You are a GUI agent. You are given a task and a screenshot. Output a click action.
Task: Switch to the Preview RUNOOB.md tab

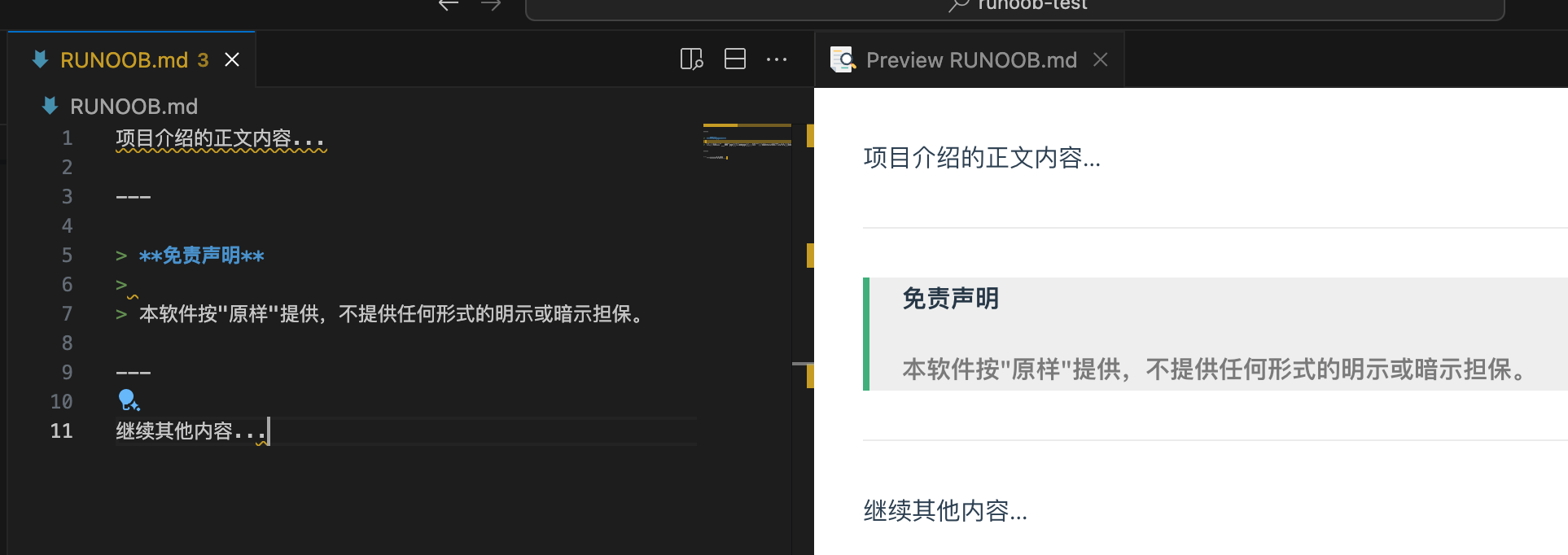click(970, 60)
